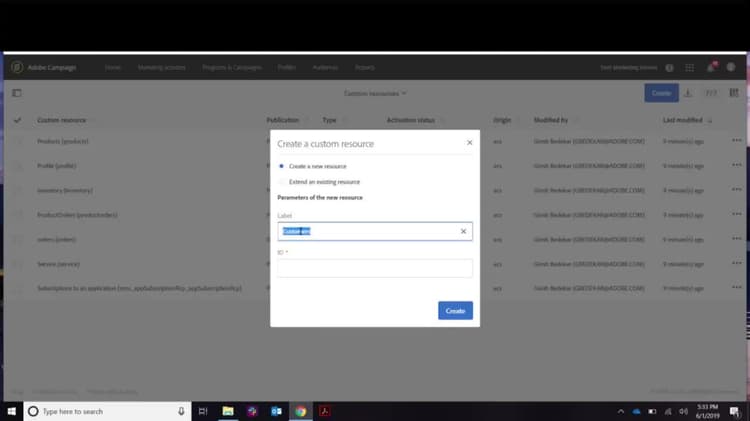Open the Audiences menu

(x=325, y=67)
